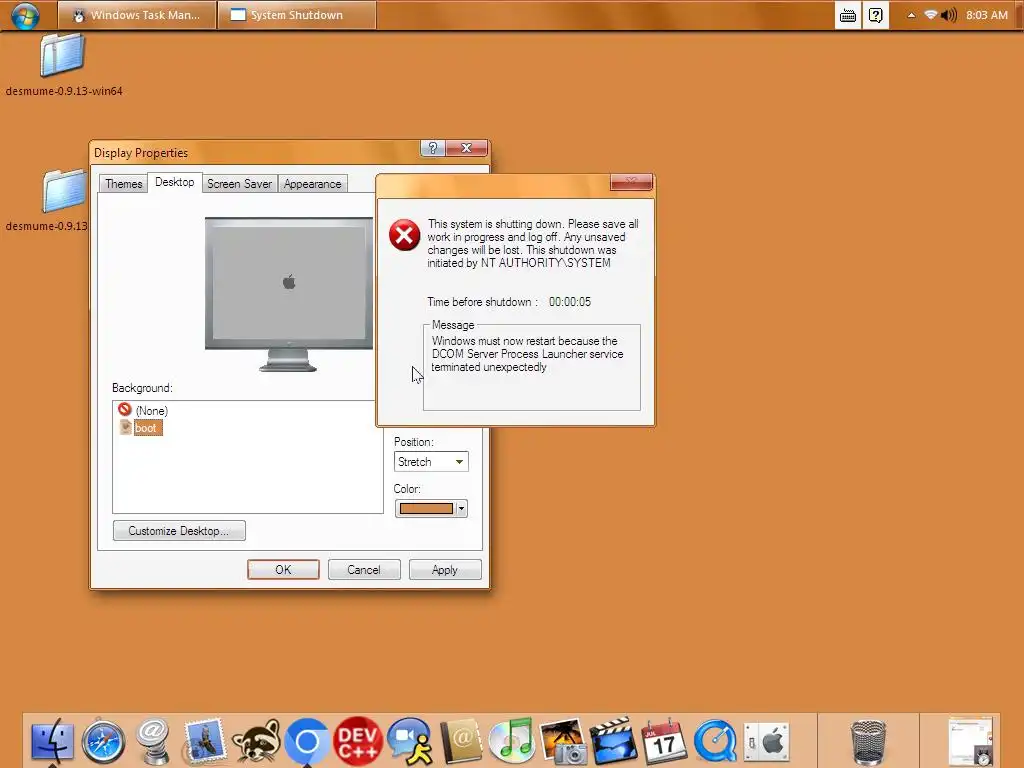
Task: Close the Display Properties window
Action: point(467,148)
